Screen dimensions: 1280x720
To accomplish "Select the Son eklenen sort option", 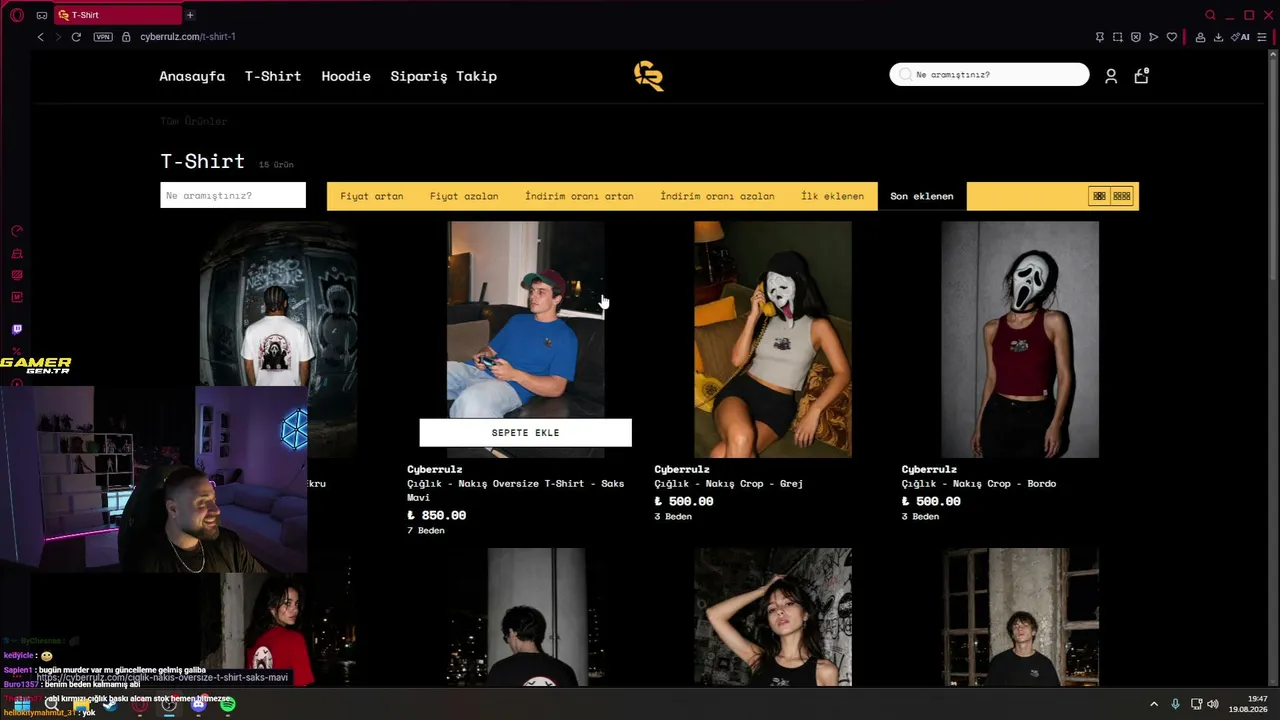I will [x=922, y=196].
